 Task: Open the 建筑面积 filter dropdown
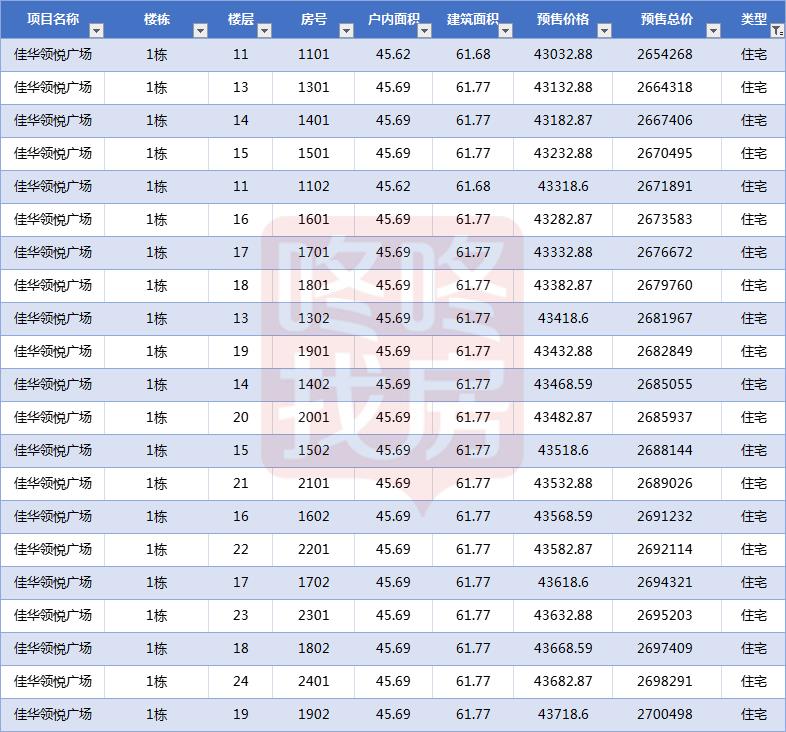(504, 31)
